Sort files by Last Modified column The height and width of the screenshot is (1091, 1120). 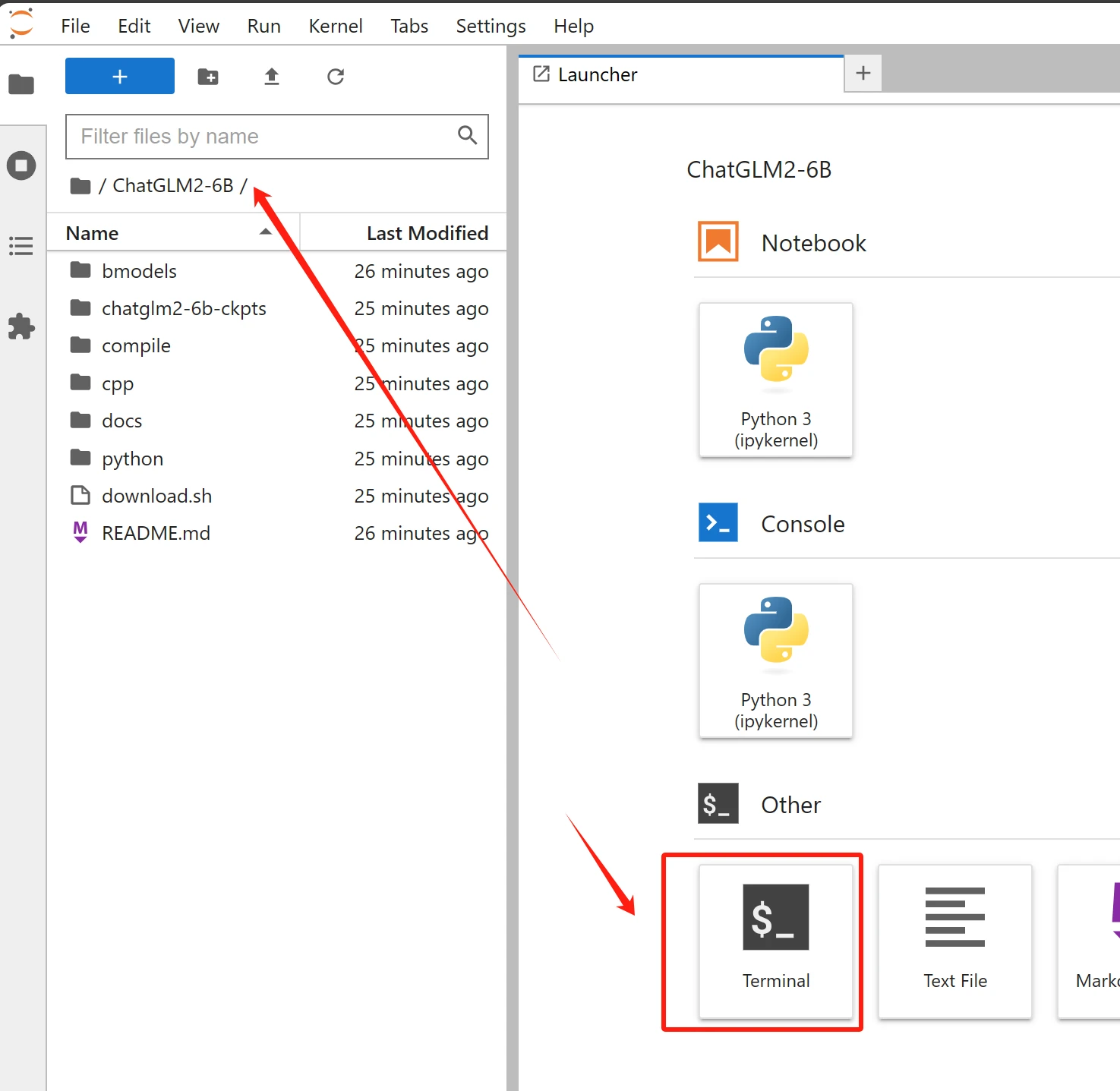(x=427, y=233)
